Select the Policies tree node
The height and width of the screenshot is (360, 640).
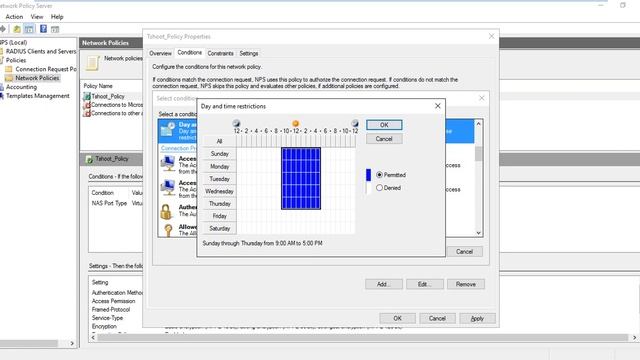point(16,60)
